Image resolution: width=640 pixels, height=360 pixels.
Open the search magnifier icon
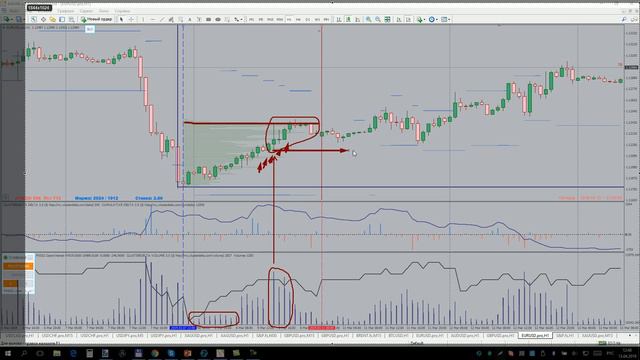tap(624, 19)
